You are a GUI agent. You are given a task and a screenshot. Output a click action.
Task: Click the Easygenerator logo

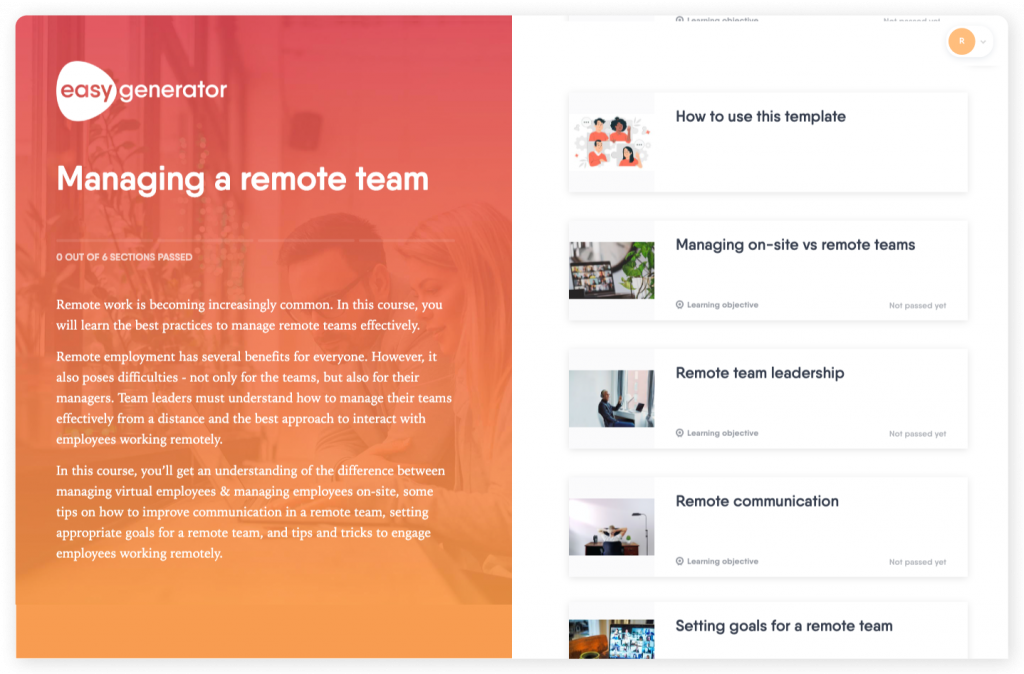(x=142, y=91)
